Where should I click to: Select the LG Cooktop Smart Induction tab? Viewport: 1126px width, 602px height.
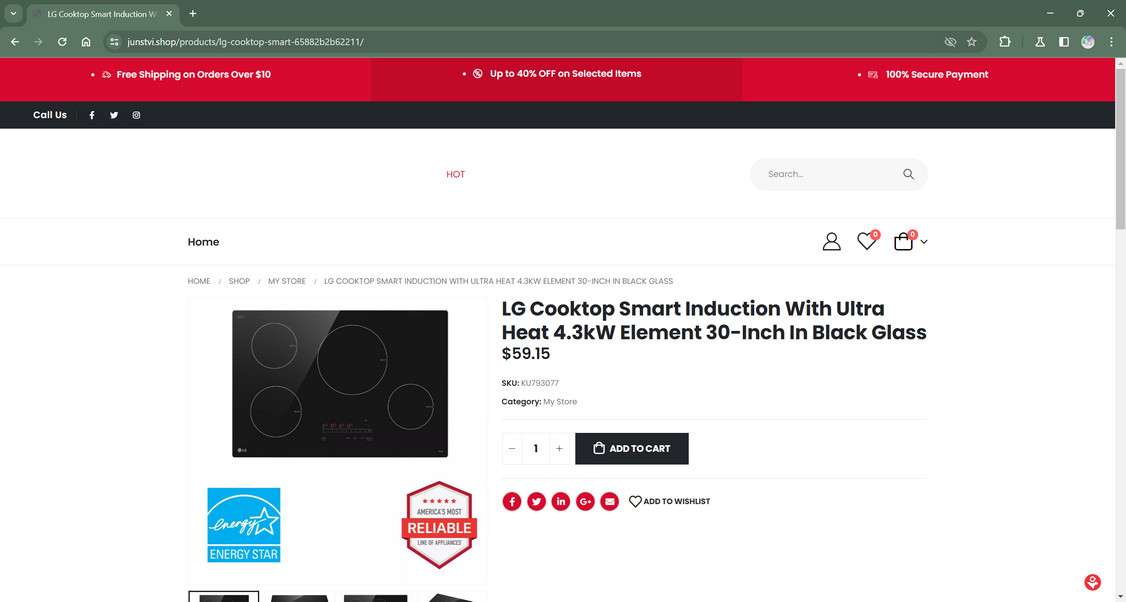(x=101, y=14)
